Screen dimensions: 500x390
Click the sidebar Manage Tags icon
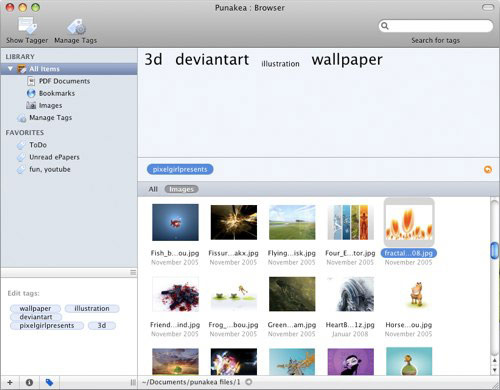22,118
